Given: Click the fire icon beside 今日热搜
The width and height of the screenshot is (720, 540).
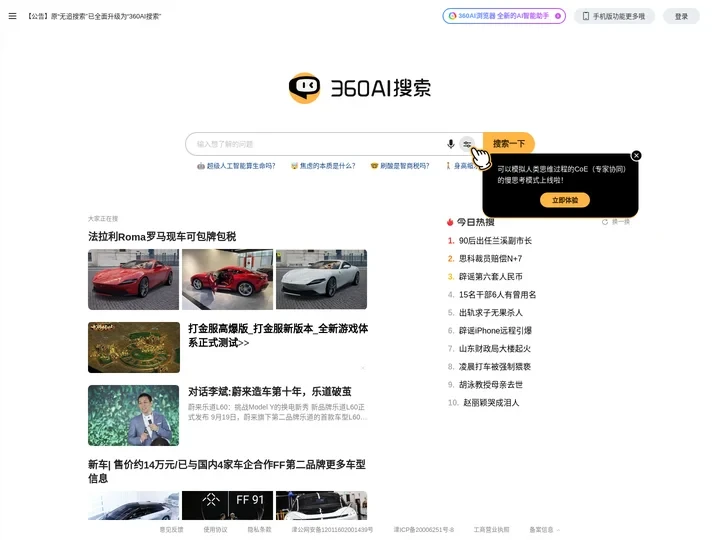Looking at the screenshot, I should coord(450,222).
